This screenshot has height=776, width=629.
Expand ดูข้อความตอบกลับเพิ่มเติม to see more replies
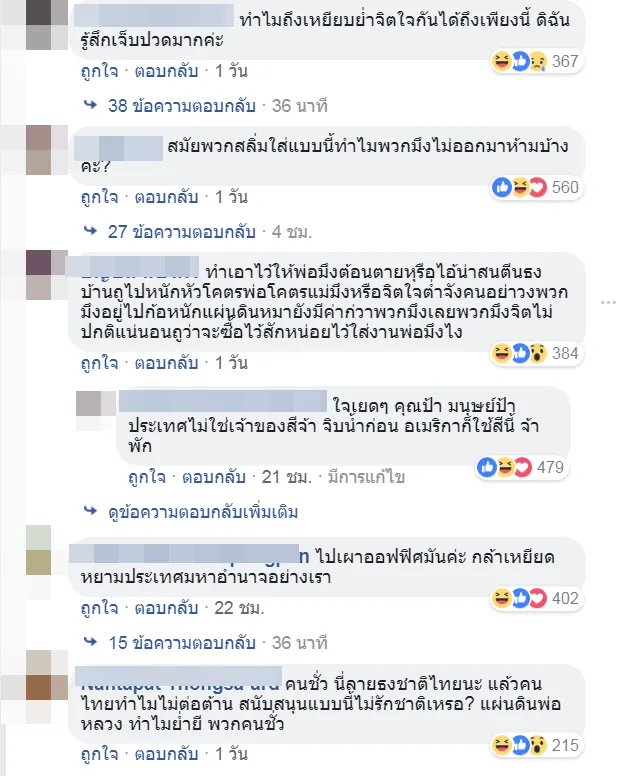pyautogui.click(x=203, y=512)
